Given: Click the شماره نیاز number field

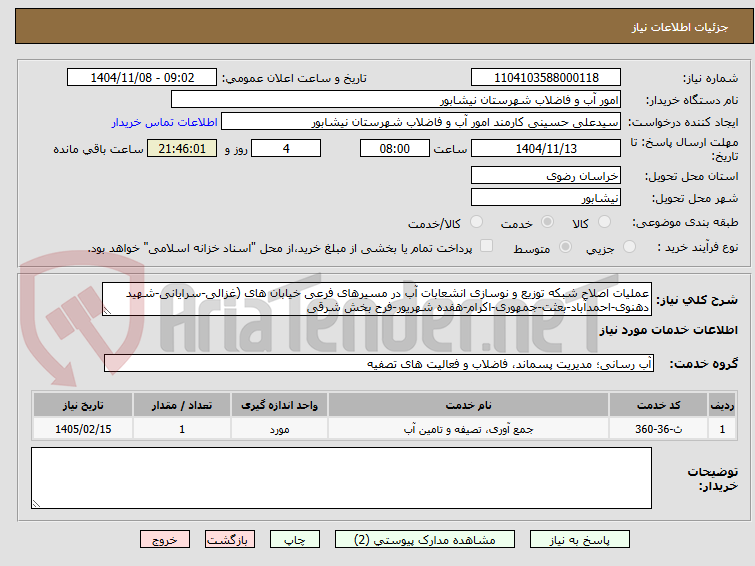Looking at the screenshot, I should (x=546, y=78).
